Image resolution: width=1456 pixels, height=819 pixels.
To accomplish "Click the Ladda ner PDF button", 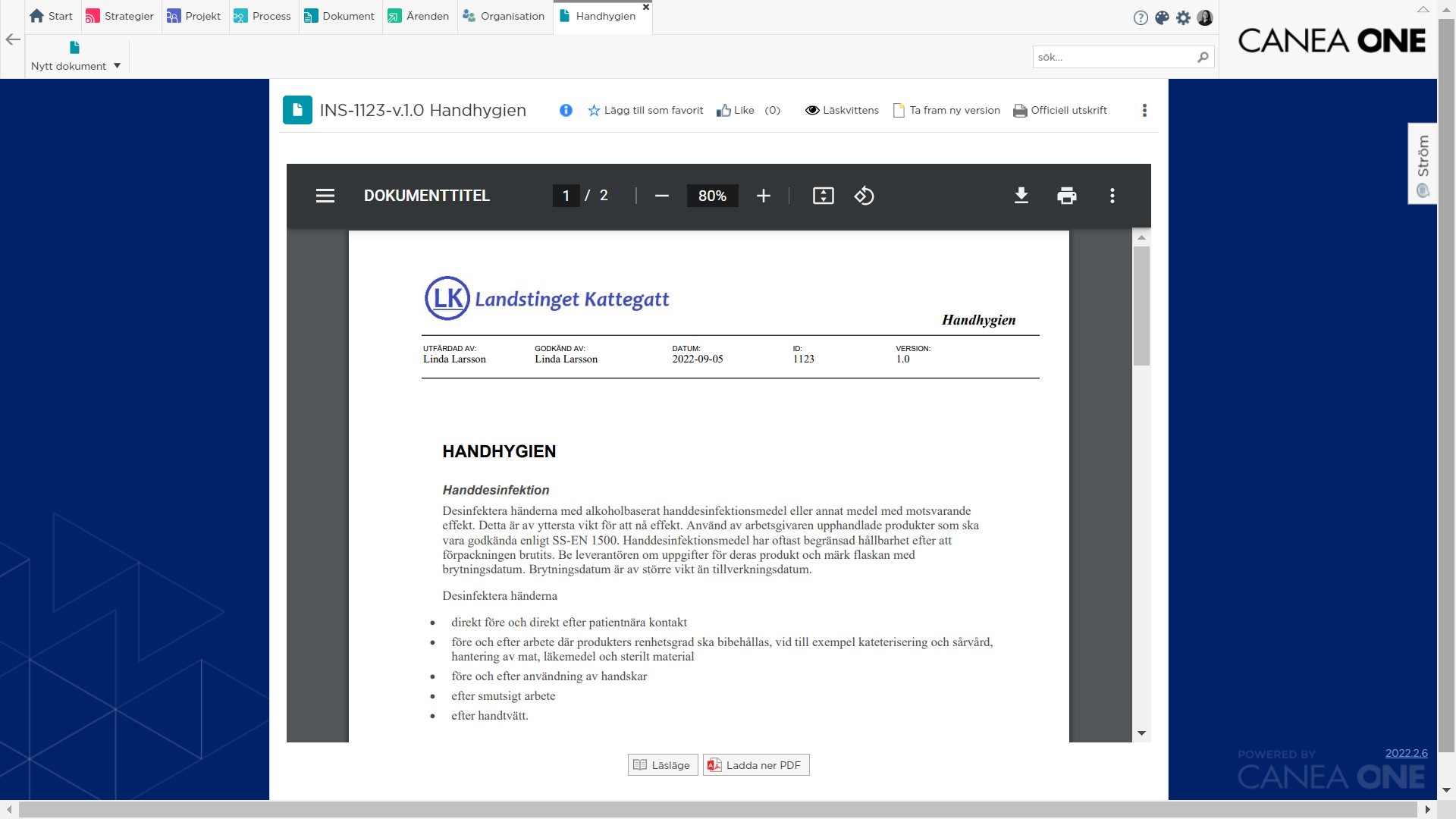I will (x=756, y=765).
